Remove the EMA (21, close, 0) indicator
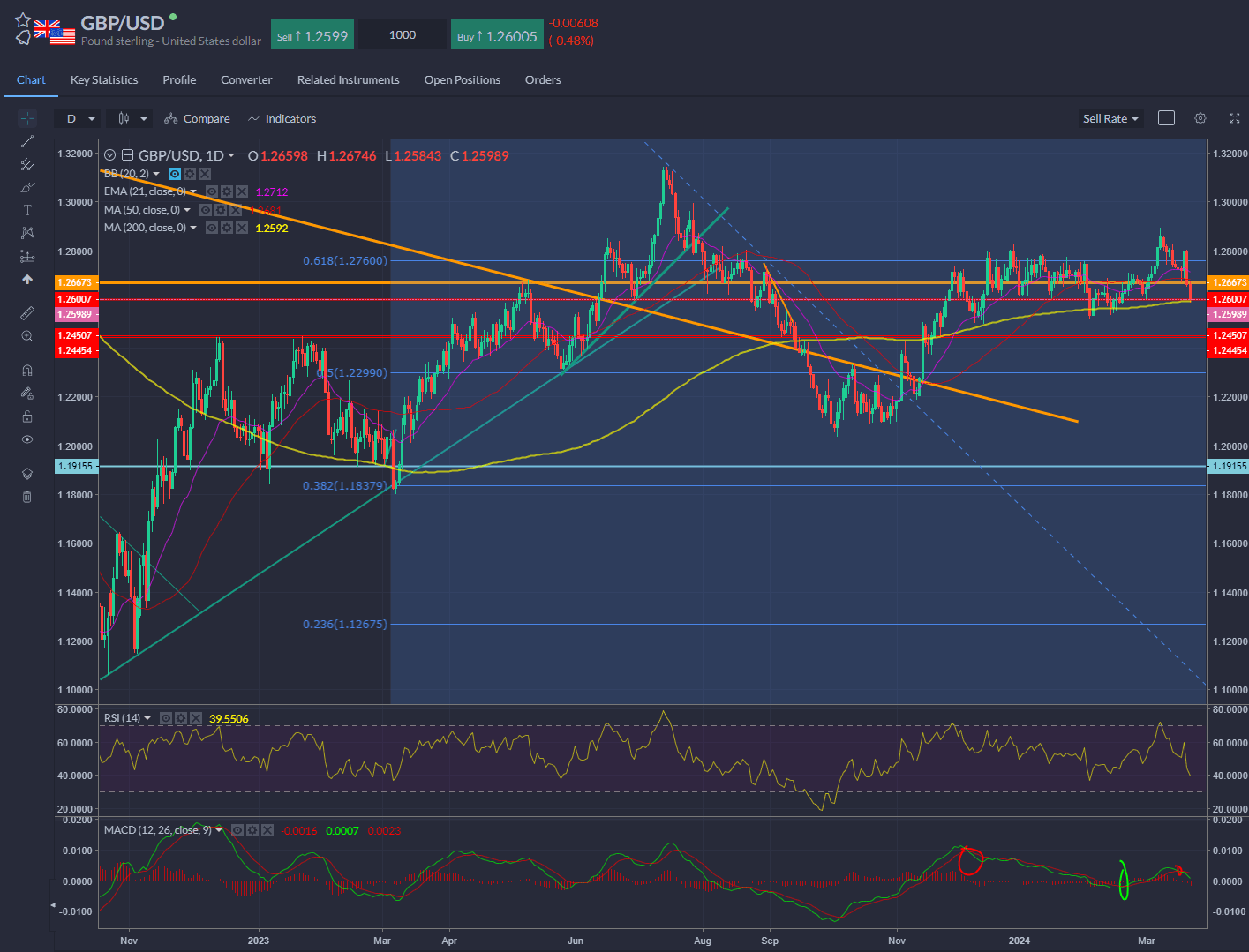 242,191
